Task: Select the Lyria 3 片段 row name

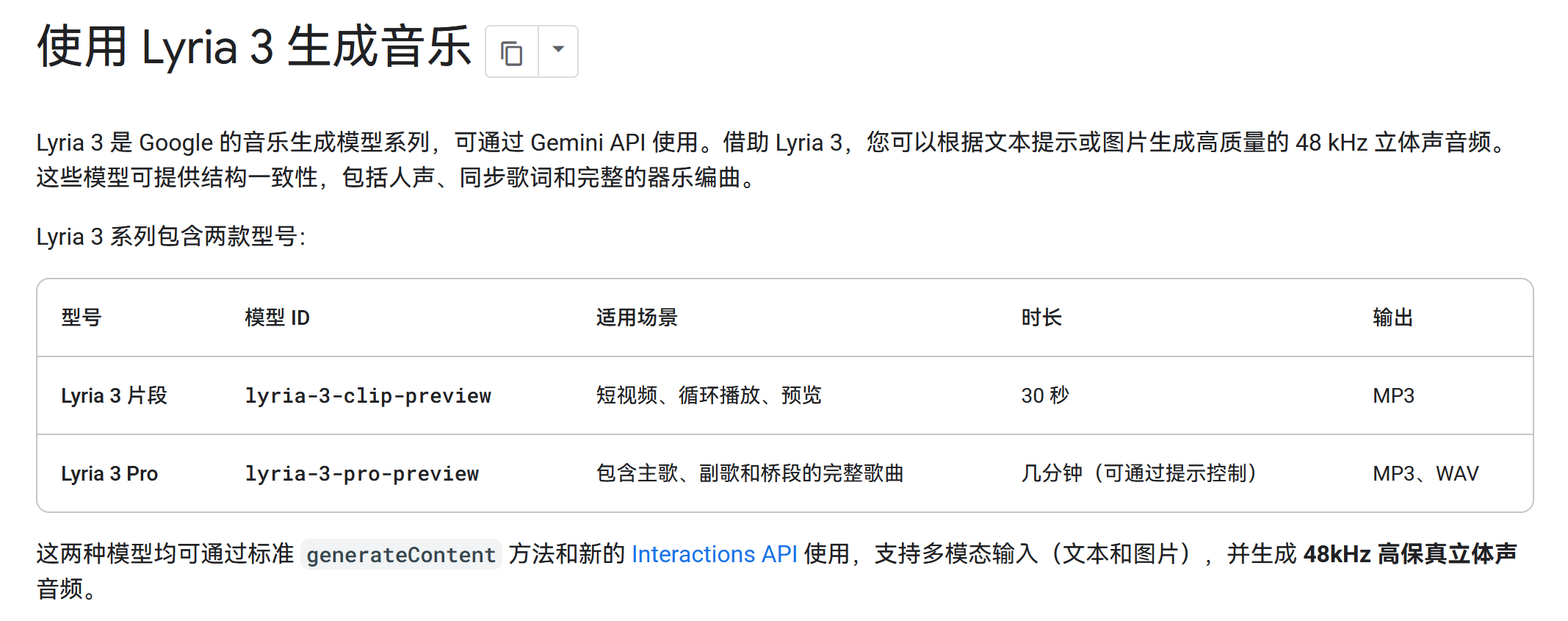Action: click(114, 396)
